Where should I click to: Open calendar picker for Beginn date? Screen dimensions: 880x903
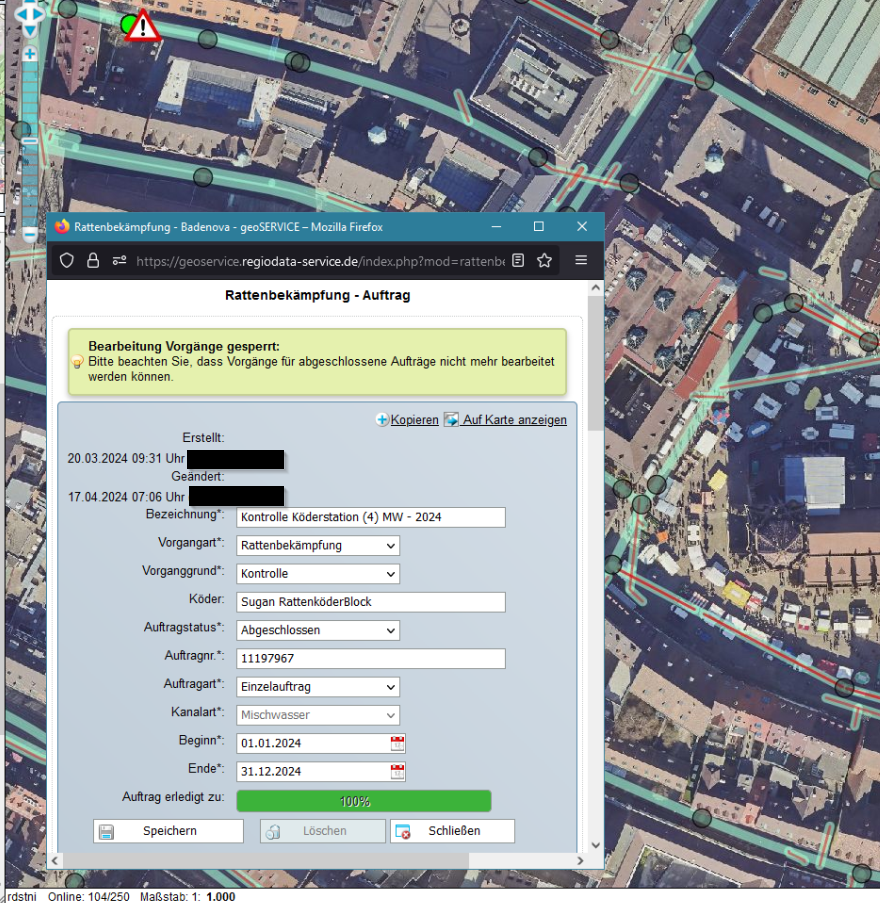point(397,743)
